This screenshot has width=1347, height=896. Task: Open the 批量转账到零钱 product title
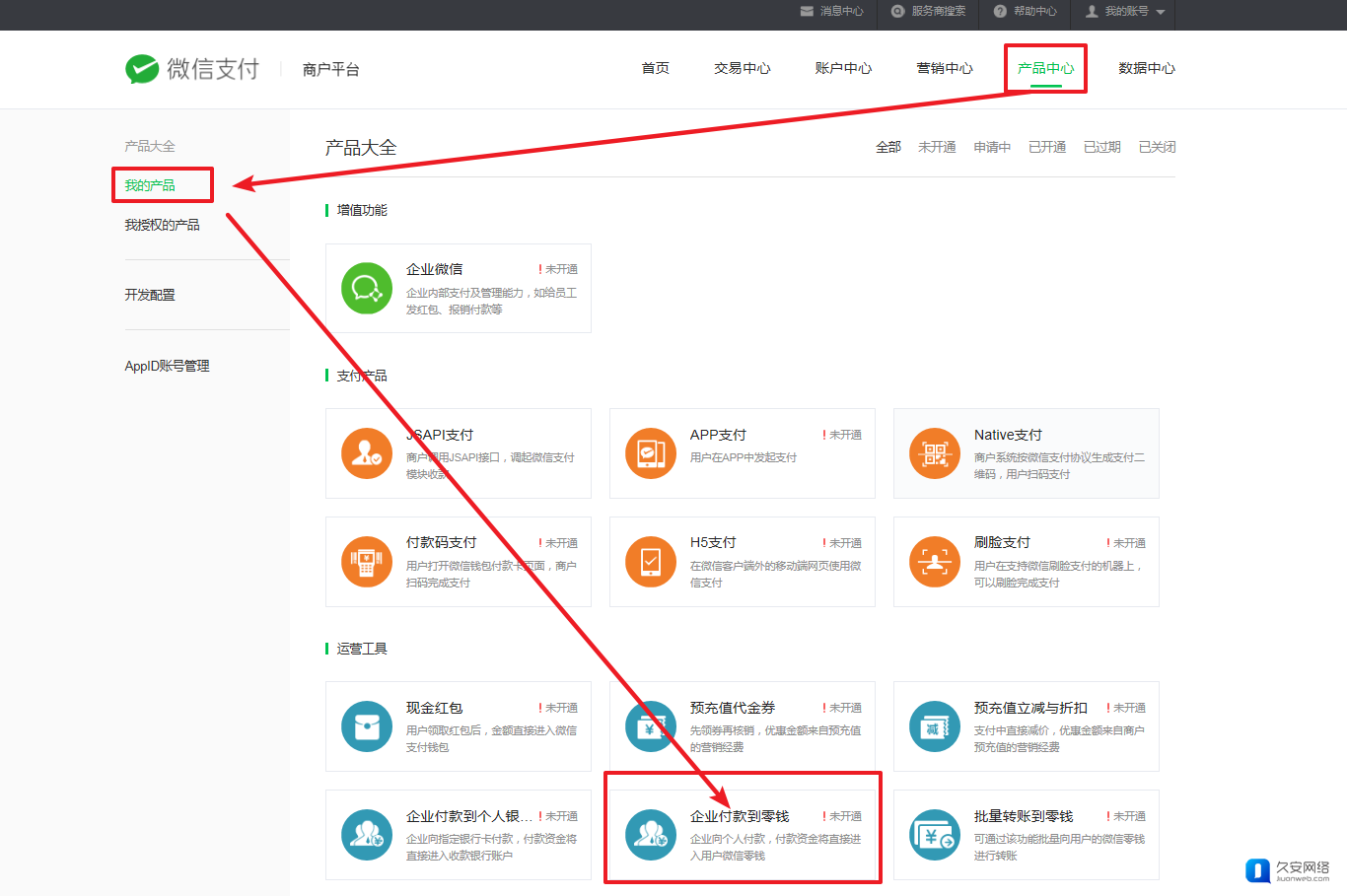(1024, 816)
